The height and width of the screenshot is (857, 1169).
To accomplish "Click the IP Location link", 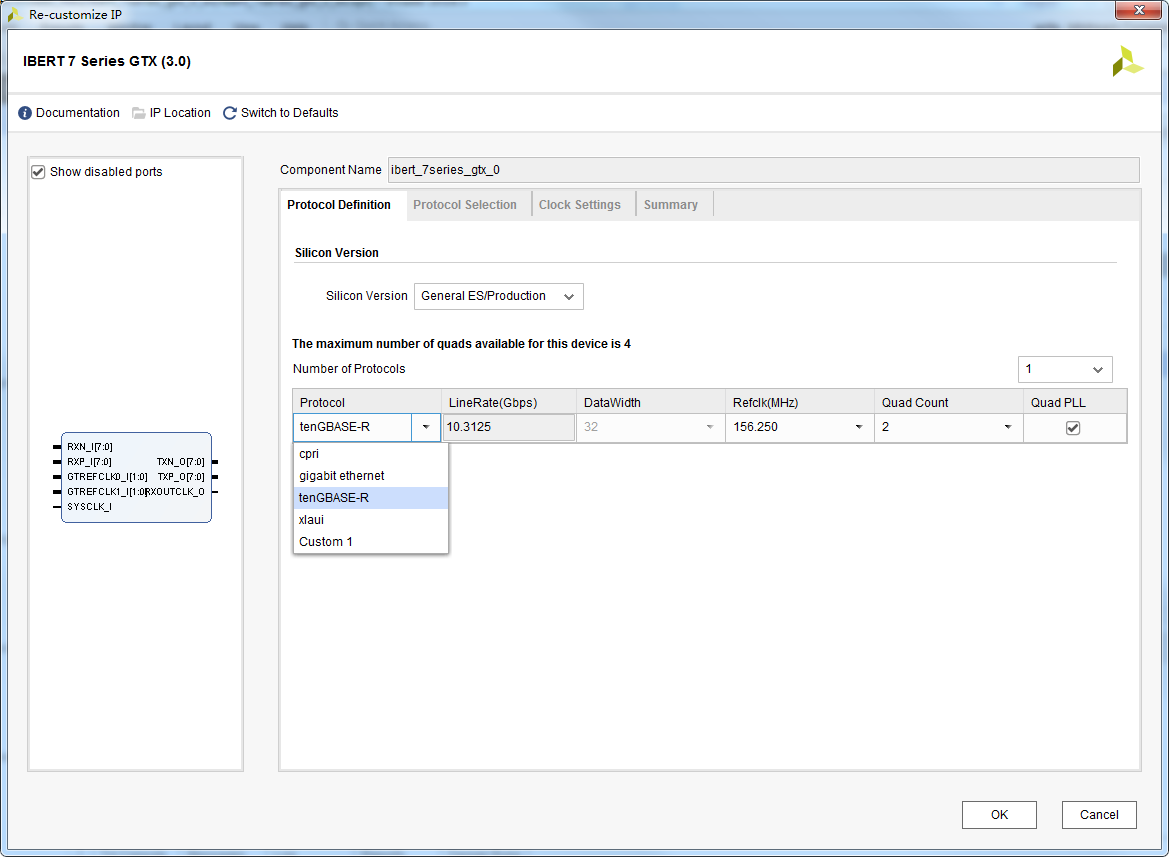I will 180,113.
